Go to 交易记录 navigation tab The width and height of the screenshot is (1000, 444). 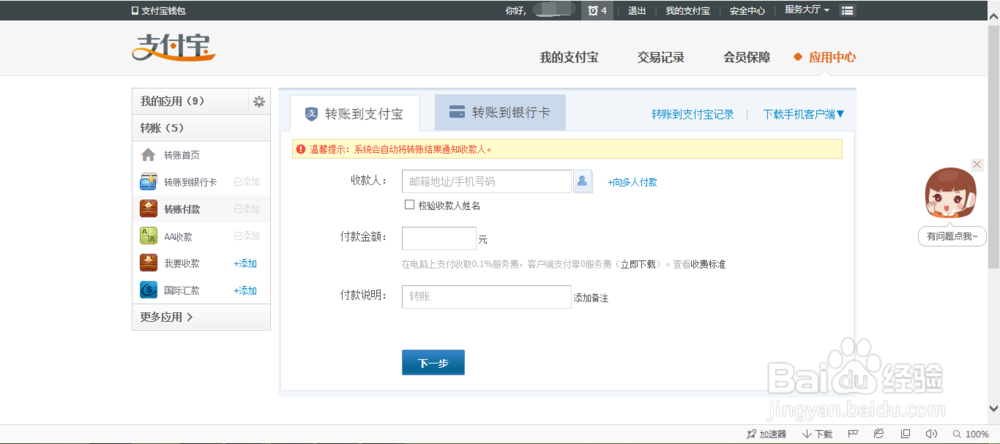pos(661,57)
